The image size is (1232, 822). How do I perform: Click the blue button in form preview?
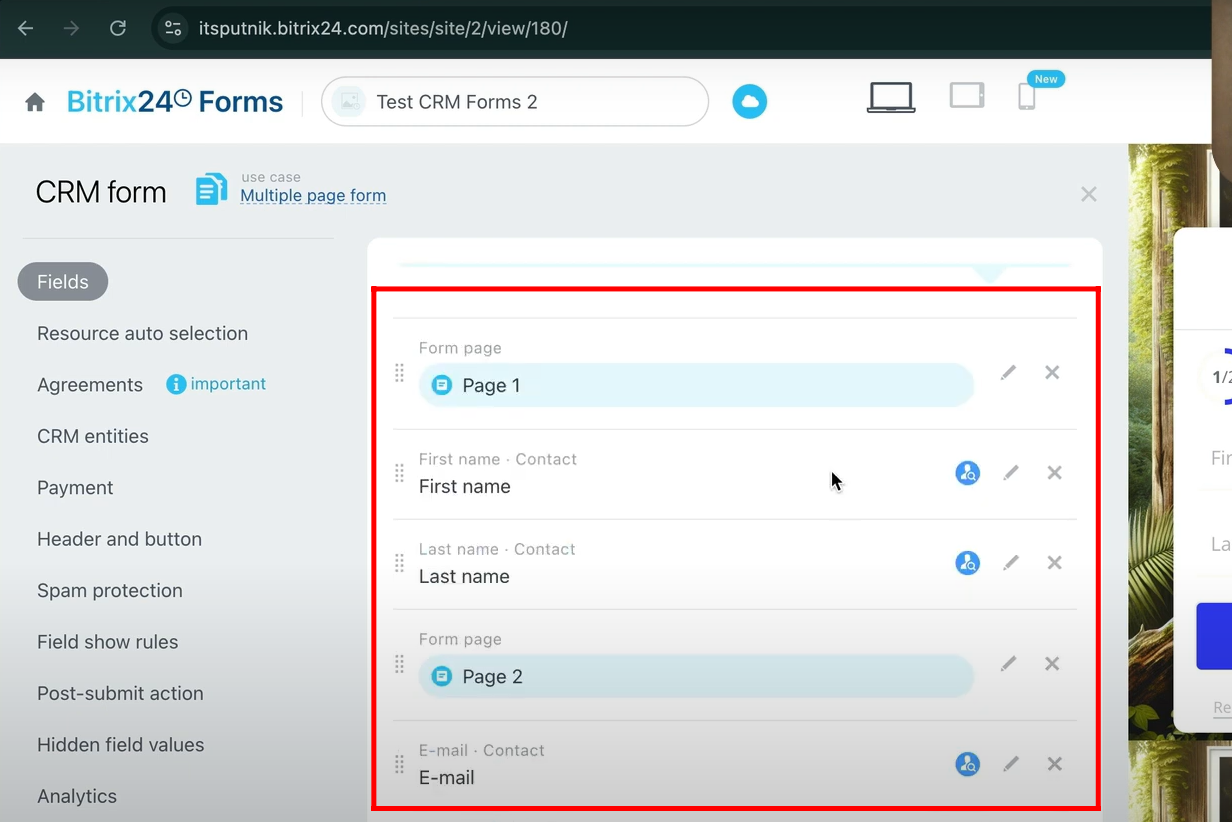tap(1214, 636)
